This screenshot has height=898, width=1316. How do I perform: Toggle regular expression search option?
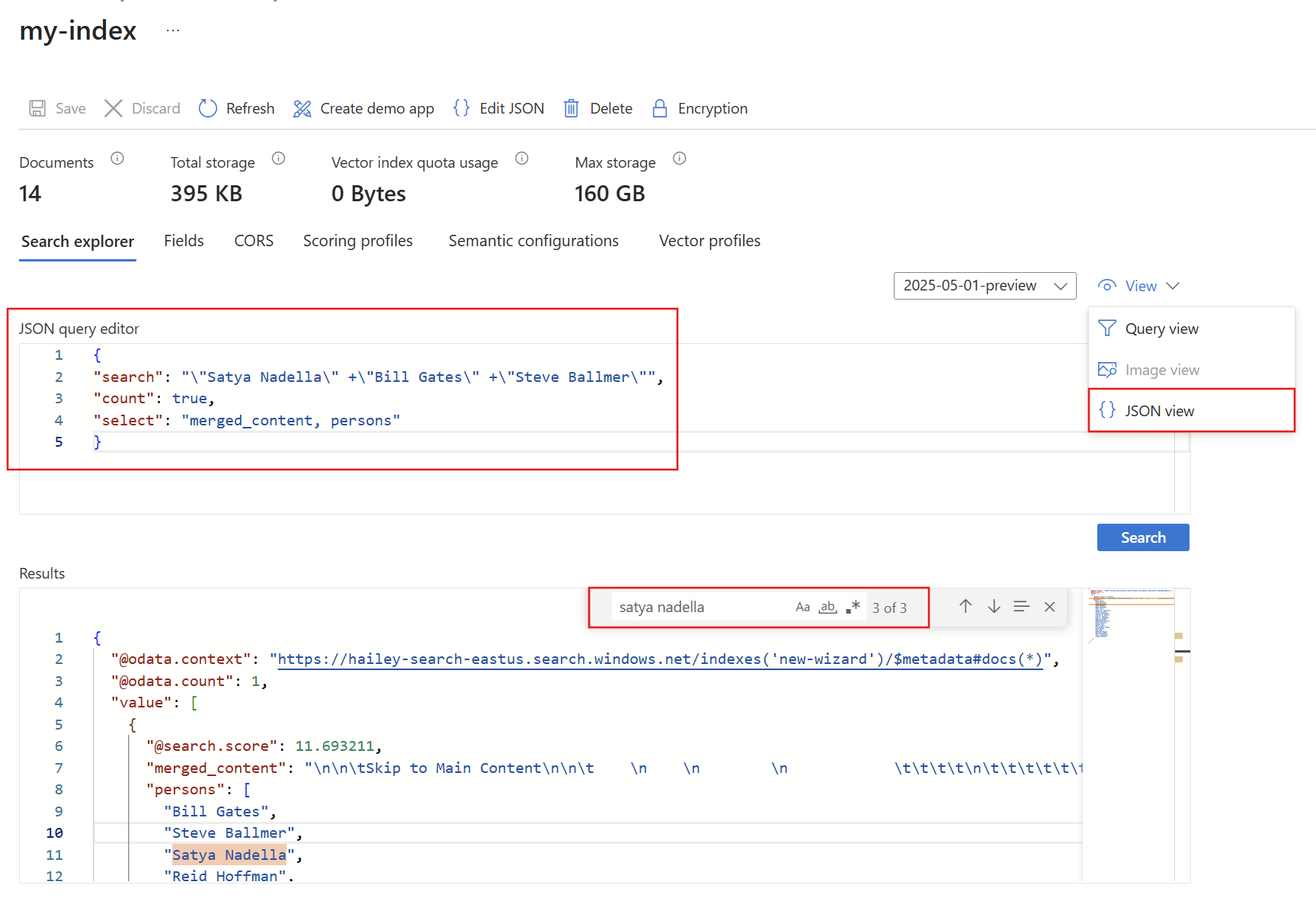(853, 608)
